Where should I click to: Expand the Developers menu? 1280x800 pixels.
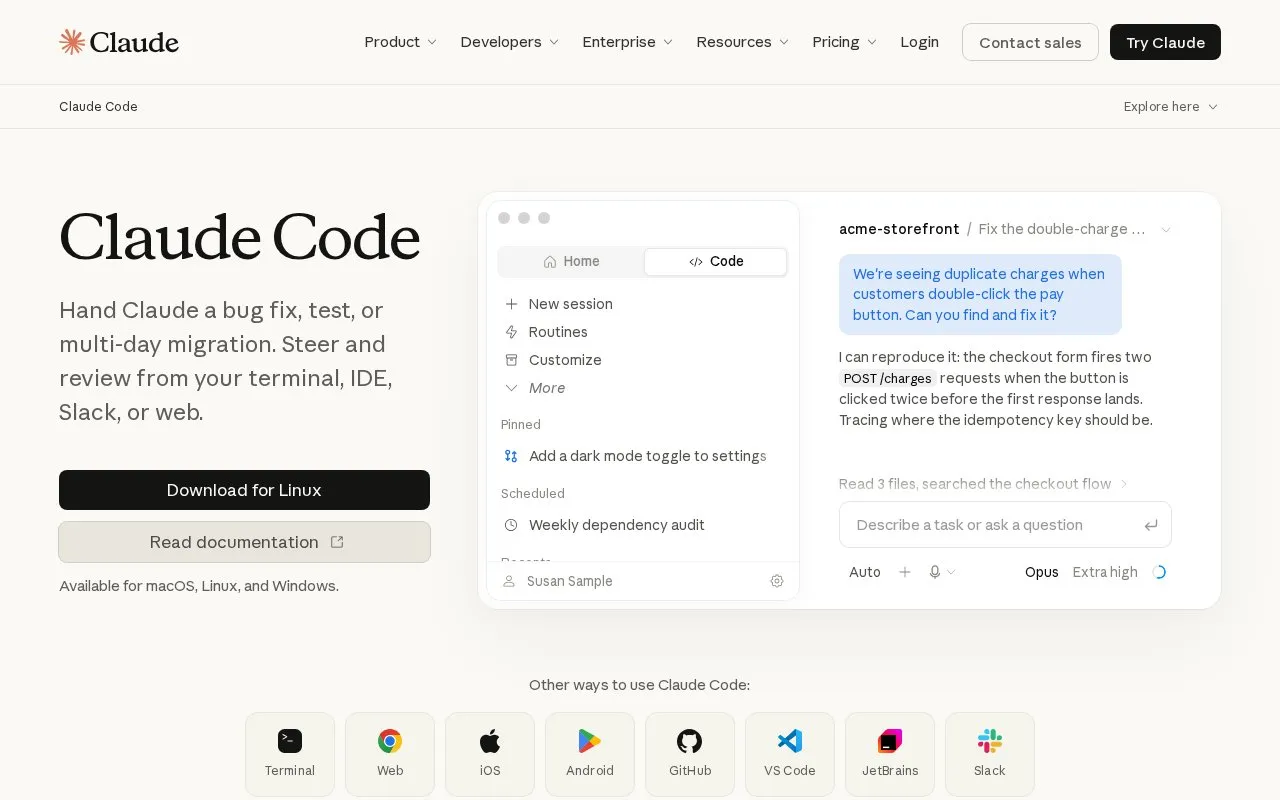pos(510,42)
